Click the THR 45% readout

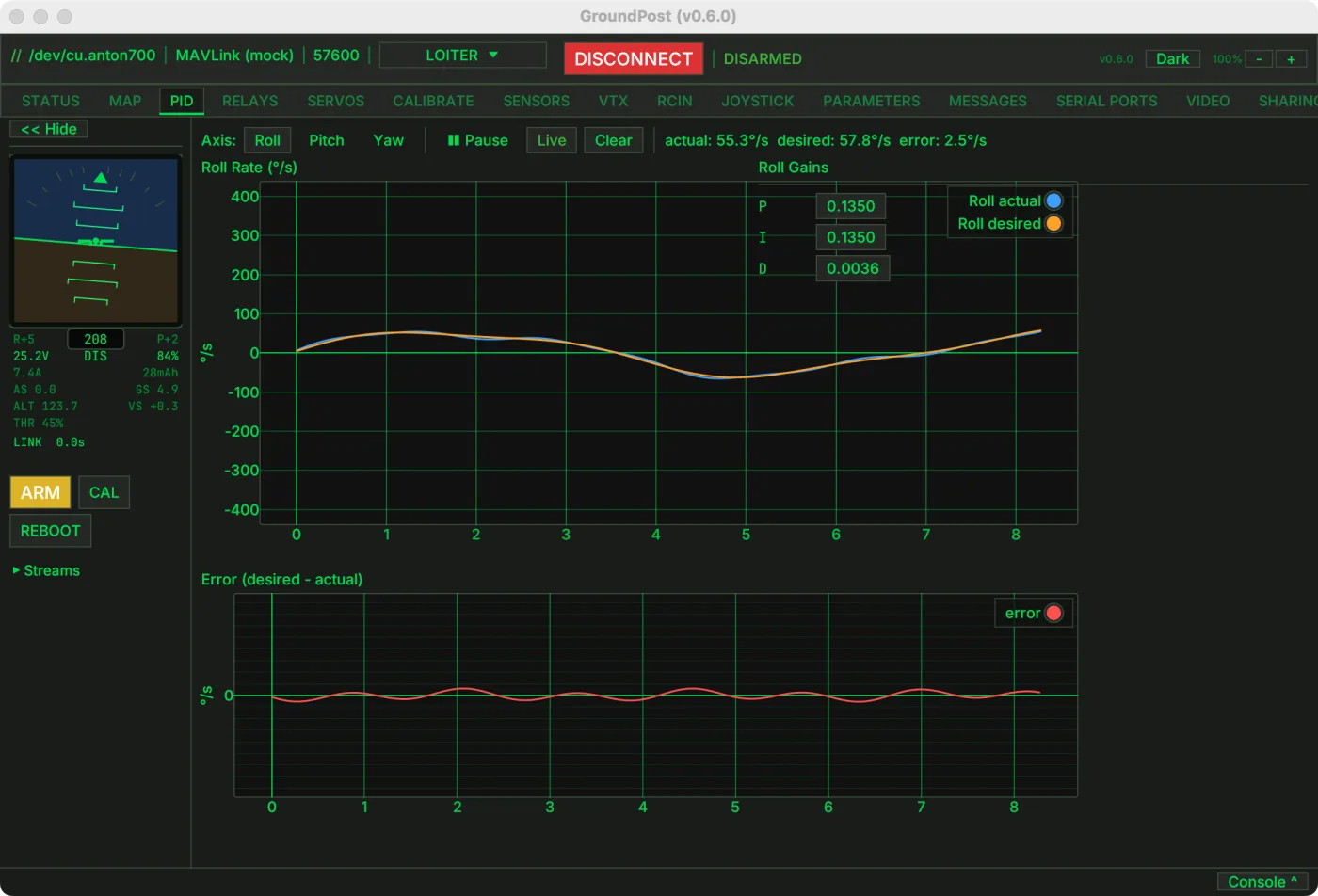tap(39, 423)
